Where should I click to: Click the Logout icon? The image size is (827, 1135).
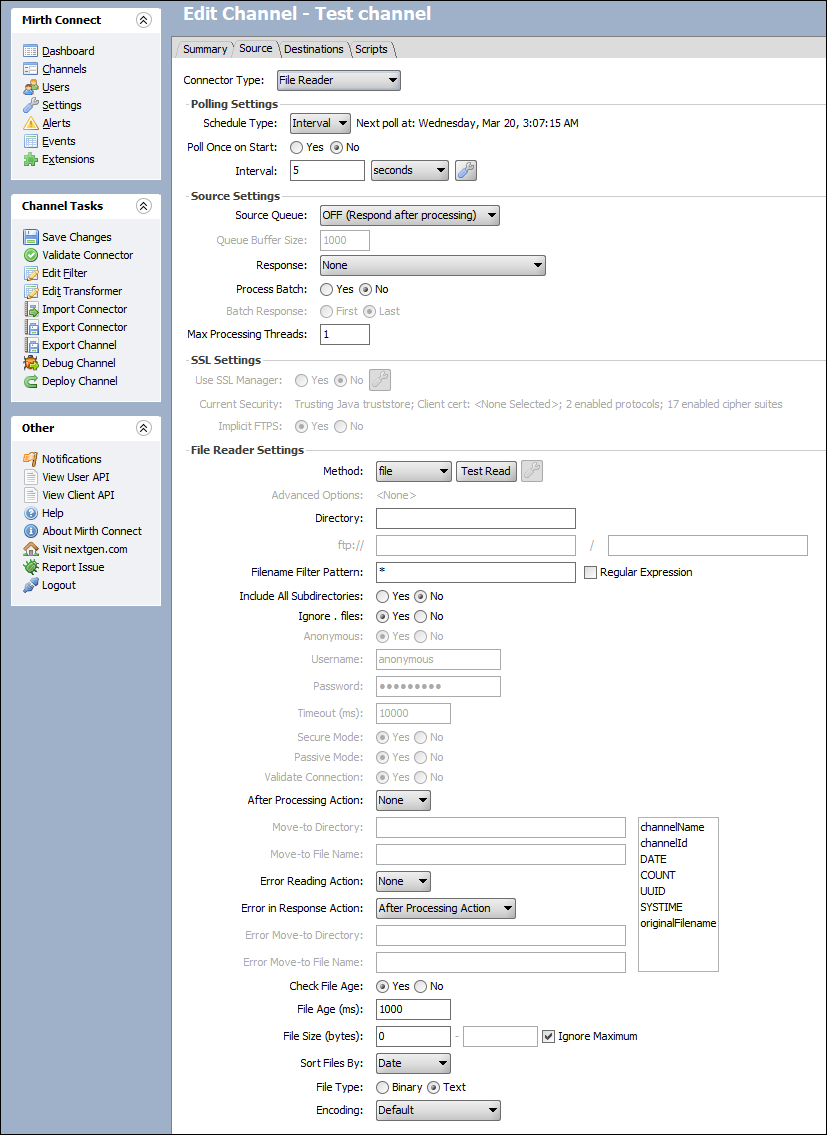[30, 586]
